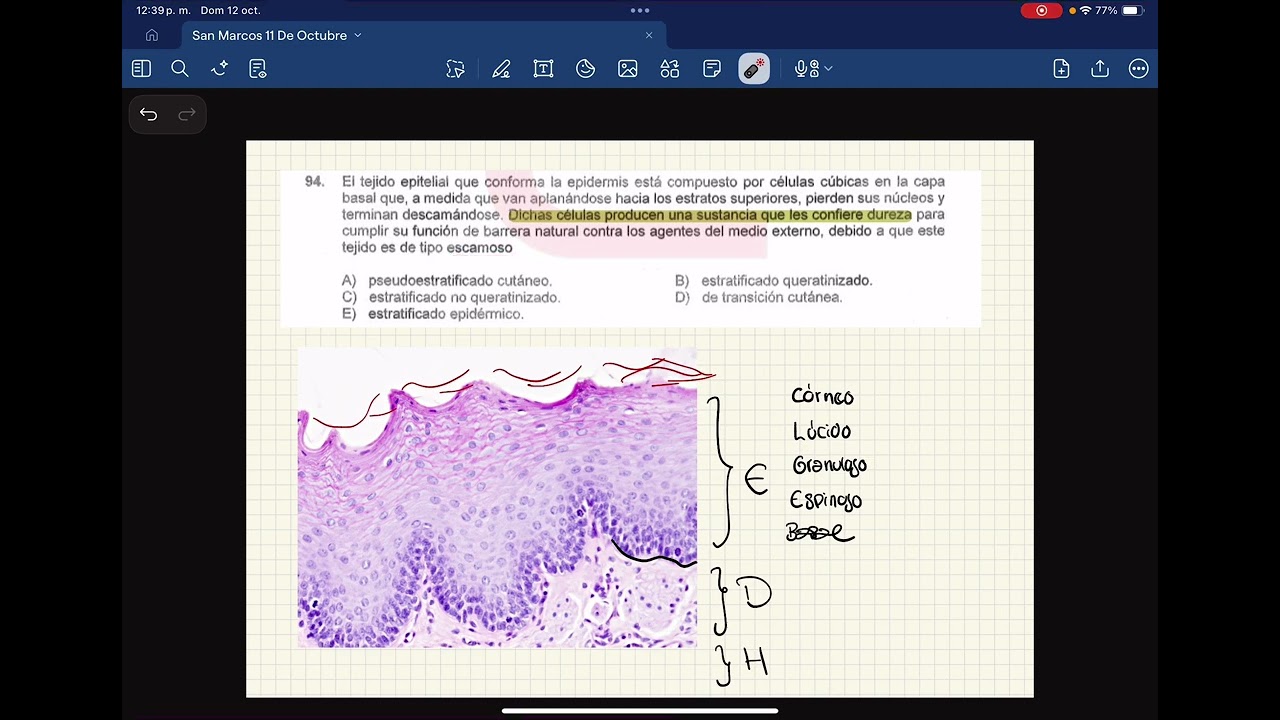
Task: Go to the home library icon
Action: (152, 35)
